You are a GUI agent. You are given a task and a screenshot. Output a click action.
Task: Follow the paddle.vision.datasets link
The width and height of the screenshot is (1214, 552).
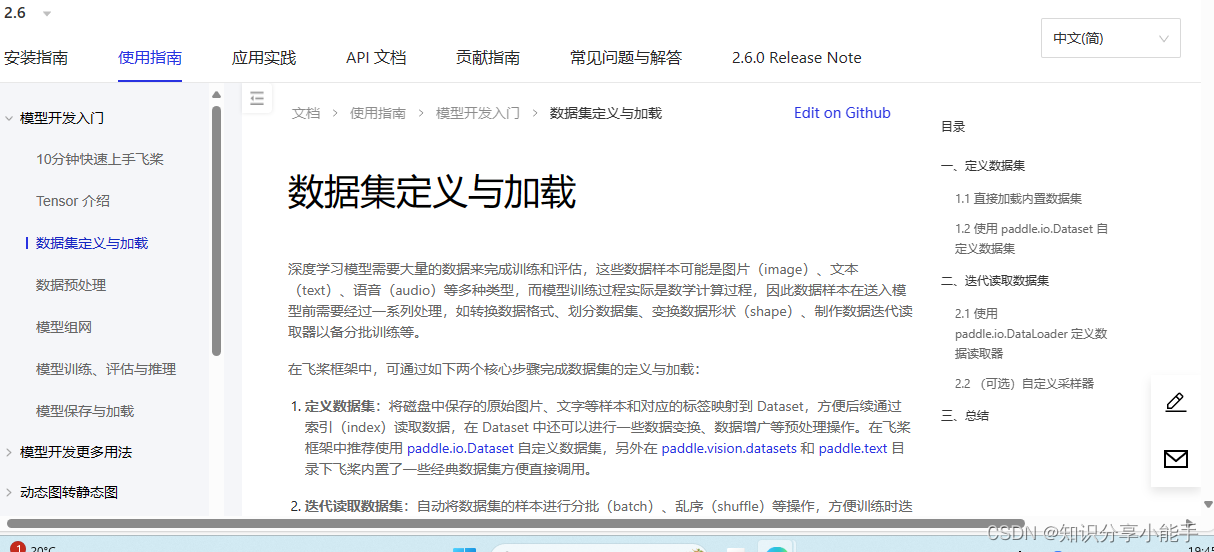click(729, 448)
